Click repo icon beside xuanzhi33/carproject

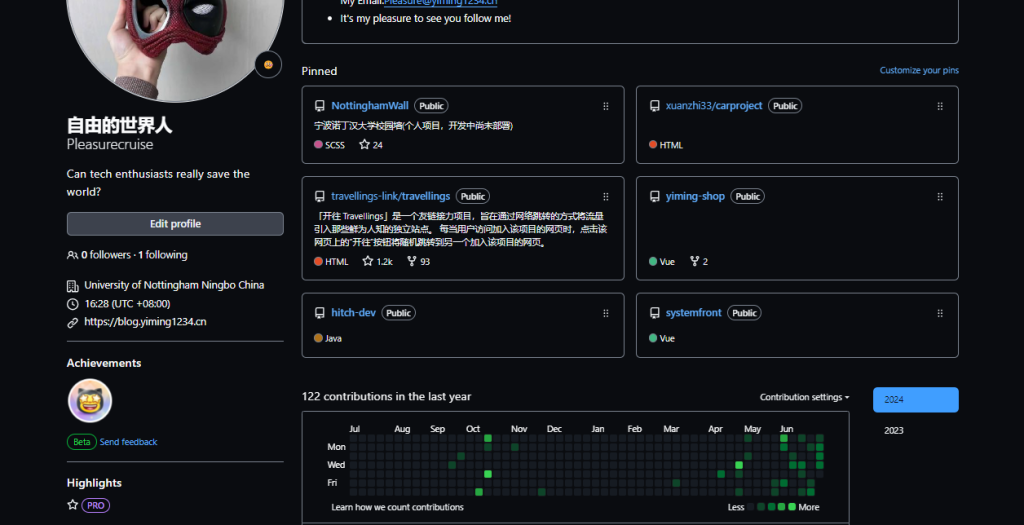pyautogui.click(x=654, y=106)
